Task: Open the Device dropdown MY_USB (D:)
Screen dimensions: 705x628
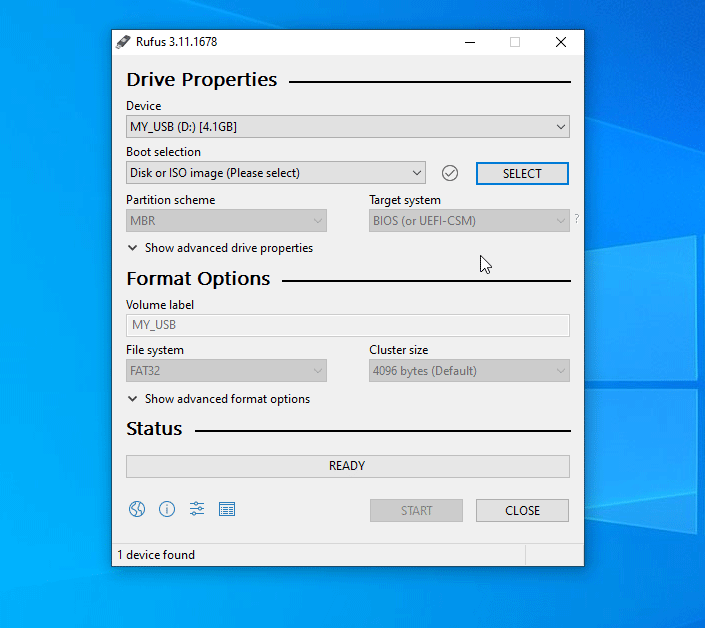Action: 348,127
